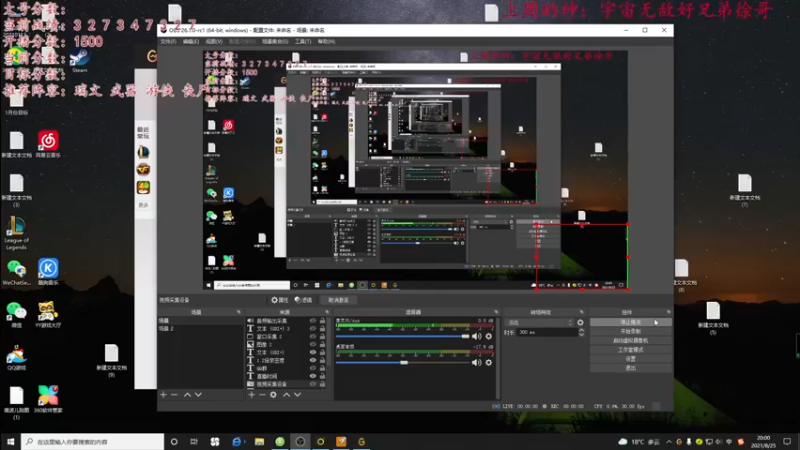Open source properties gear below sources list
Viewport: 800px width, 450px height.
point(273,394)
